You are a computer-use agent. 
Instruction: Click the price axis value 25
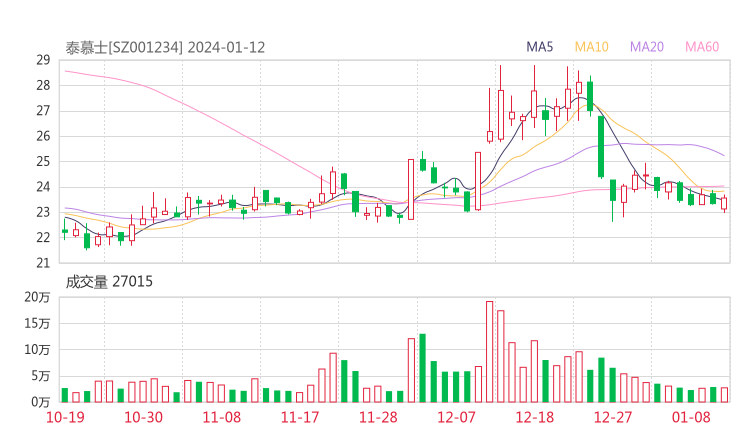[43, 161]
